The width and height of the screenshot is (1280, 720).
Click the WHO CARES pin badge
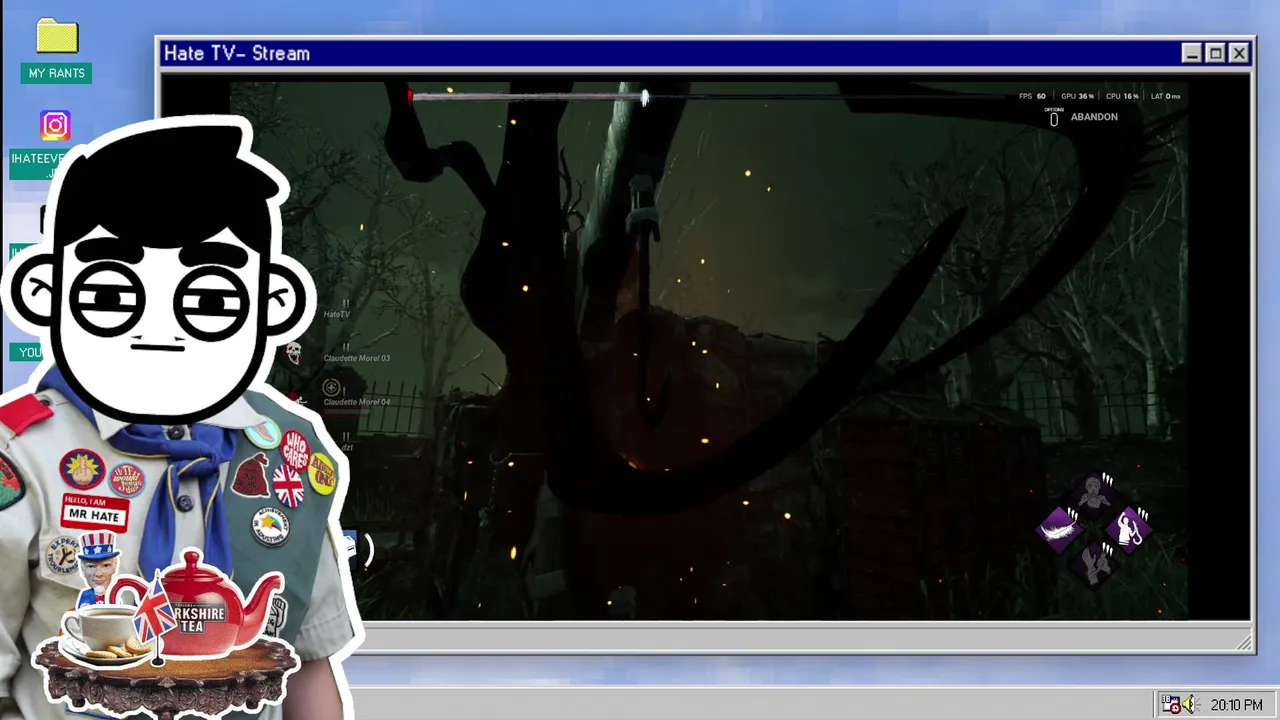click(x=295, y=451)
